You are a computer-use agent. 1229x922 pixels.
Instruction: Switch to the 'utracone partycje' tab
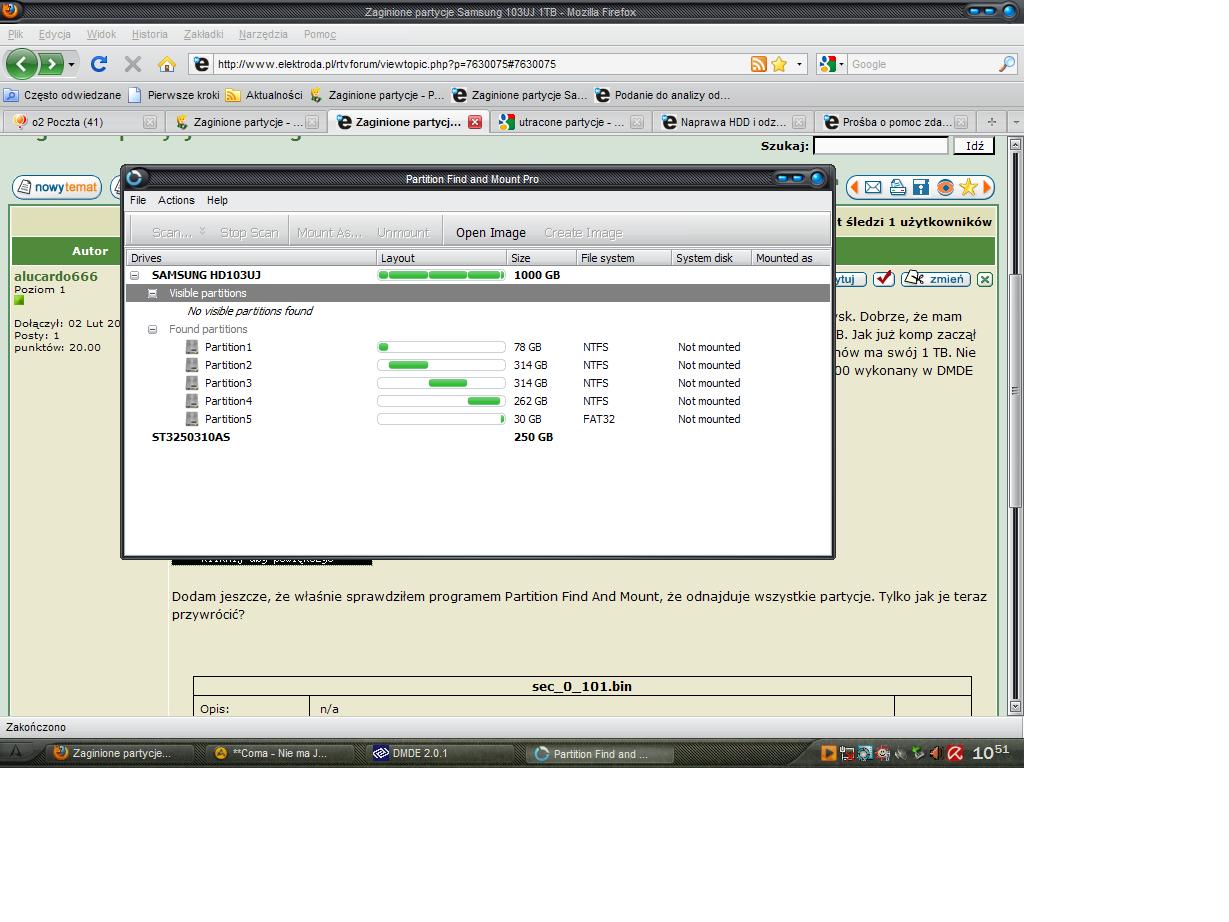point(572,122)
